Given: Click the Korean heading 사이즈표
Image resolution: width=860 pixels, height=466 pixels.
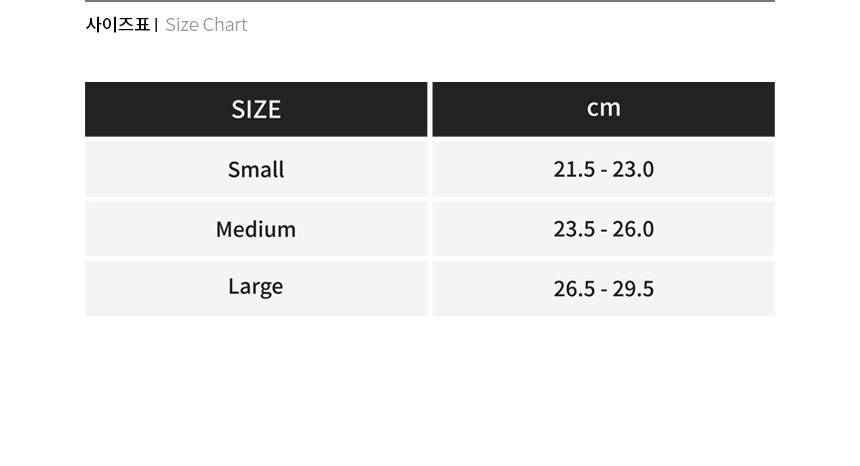Looking at the screenshot, I should 117,25.
